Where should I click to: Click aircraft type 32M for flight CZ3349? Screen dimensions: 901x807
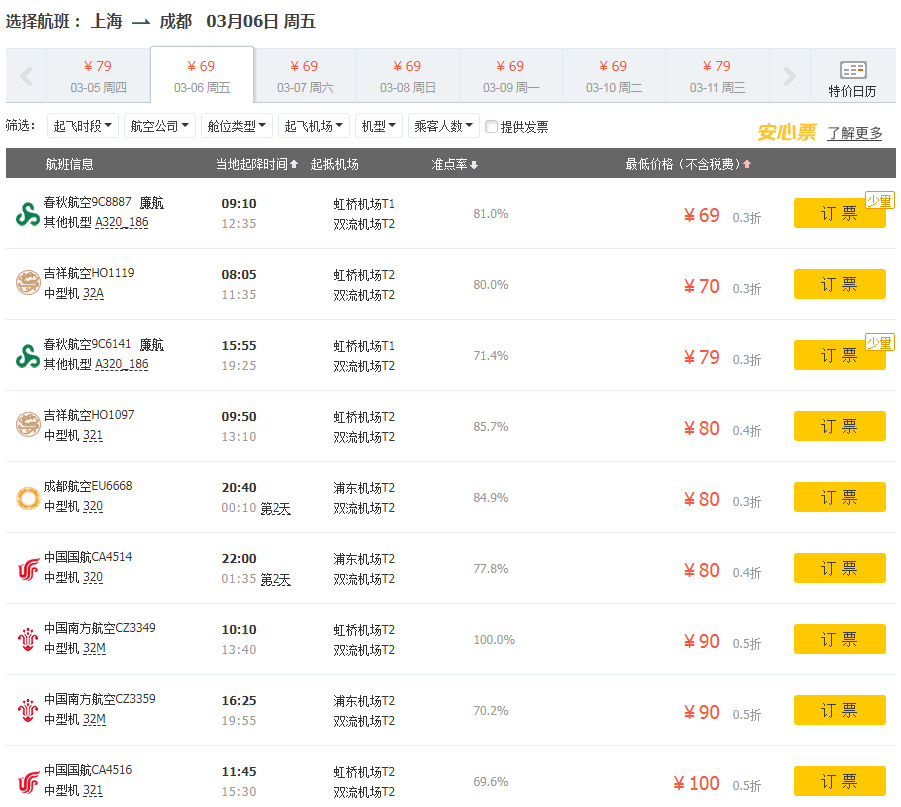[94, 648]
